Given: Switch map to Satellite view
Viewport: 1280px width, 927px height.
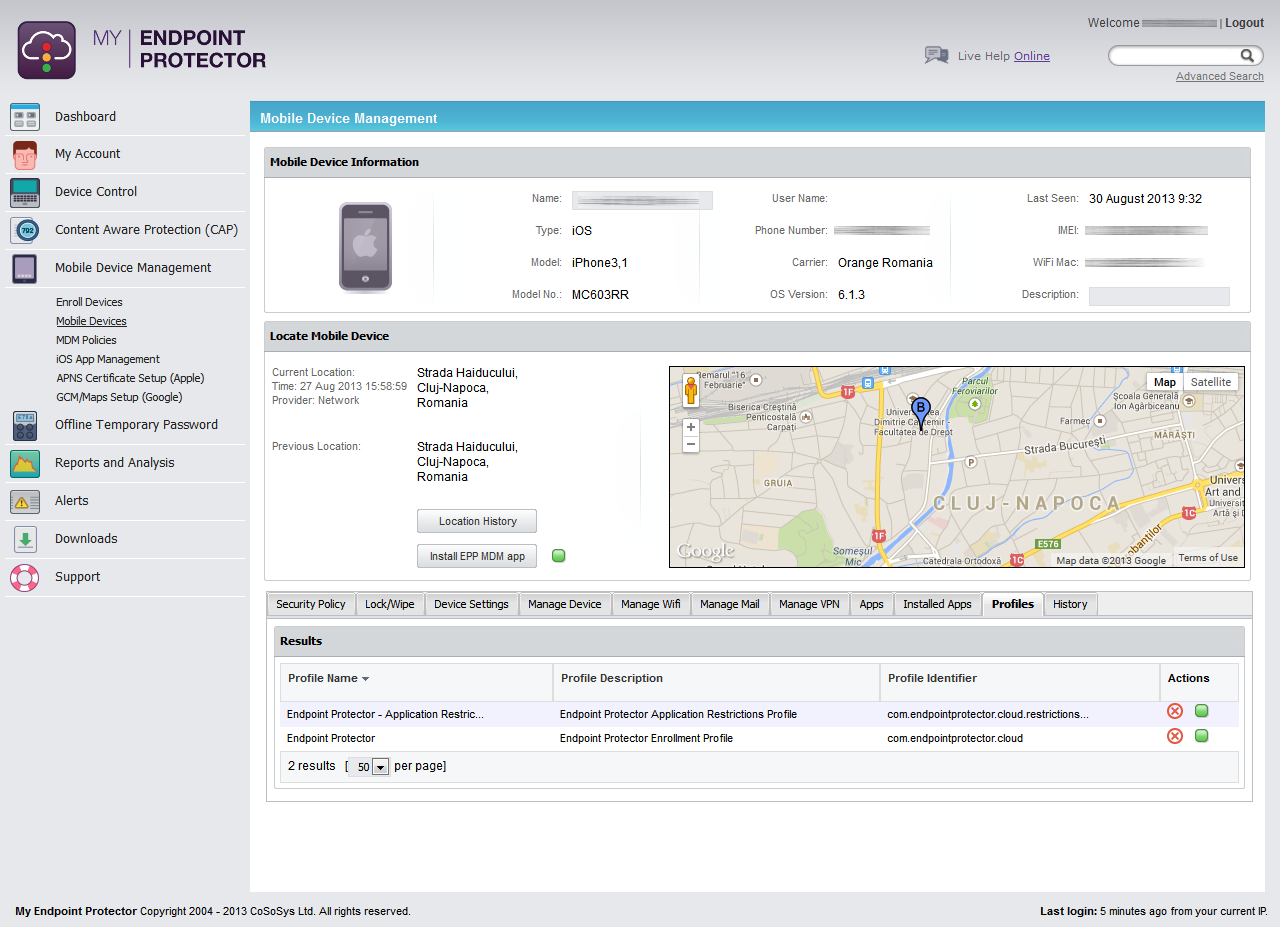Looking at the screenshot, I should 1211,382.
